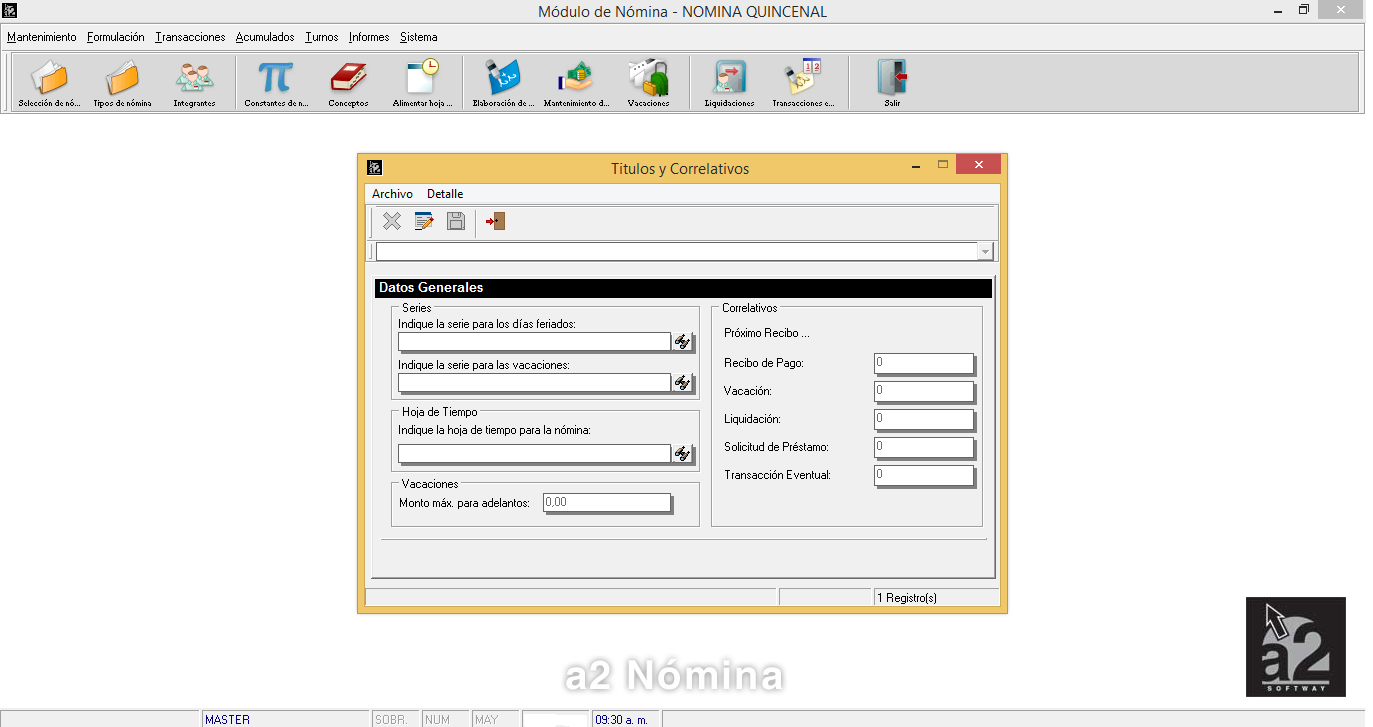Viewport: 1373px width, 727px height.
Task: Open the Transacciones menu
Action: [190, 37]
